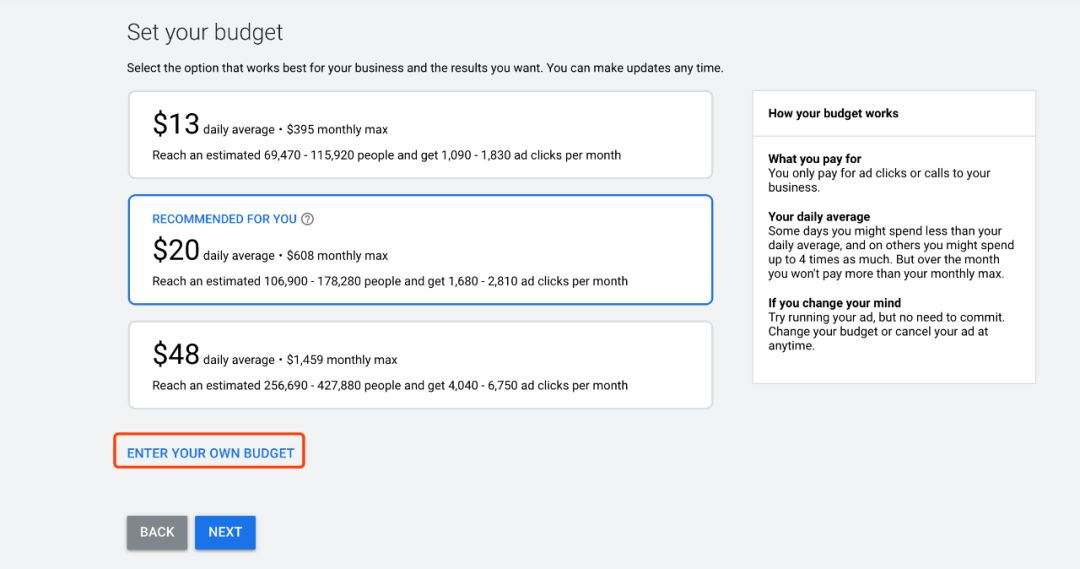Click the RECOMMENDED FOR YOU label
The width and height of the screenshot is (1080, 569).
225,219
